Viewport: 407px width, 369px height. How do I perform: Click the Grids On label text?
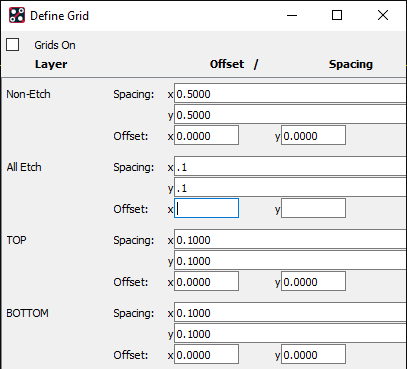pos(55,45)
